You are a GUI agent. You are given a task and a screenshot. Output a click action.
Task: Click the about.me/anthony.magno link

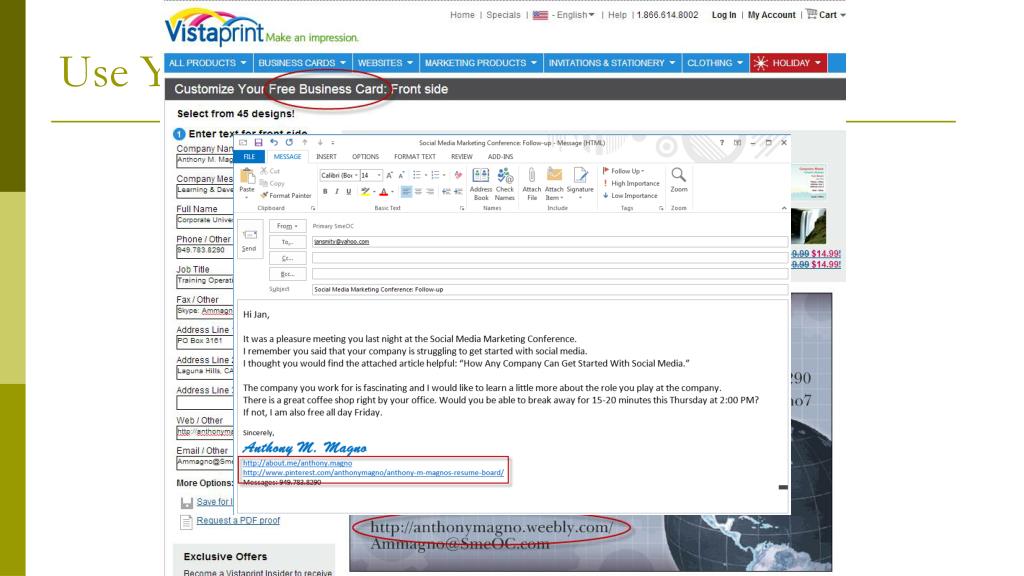(297, 463)
